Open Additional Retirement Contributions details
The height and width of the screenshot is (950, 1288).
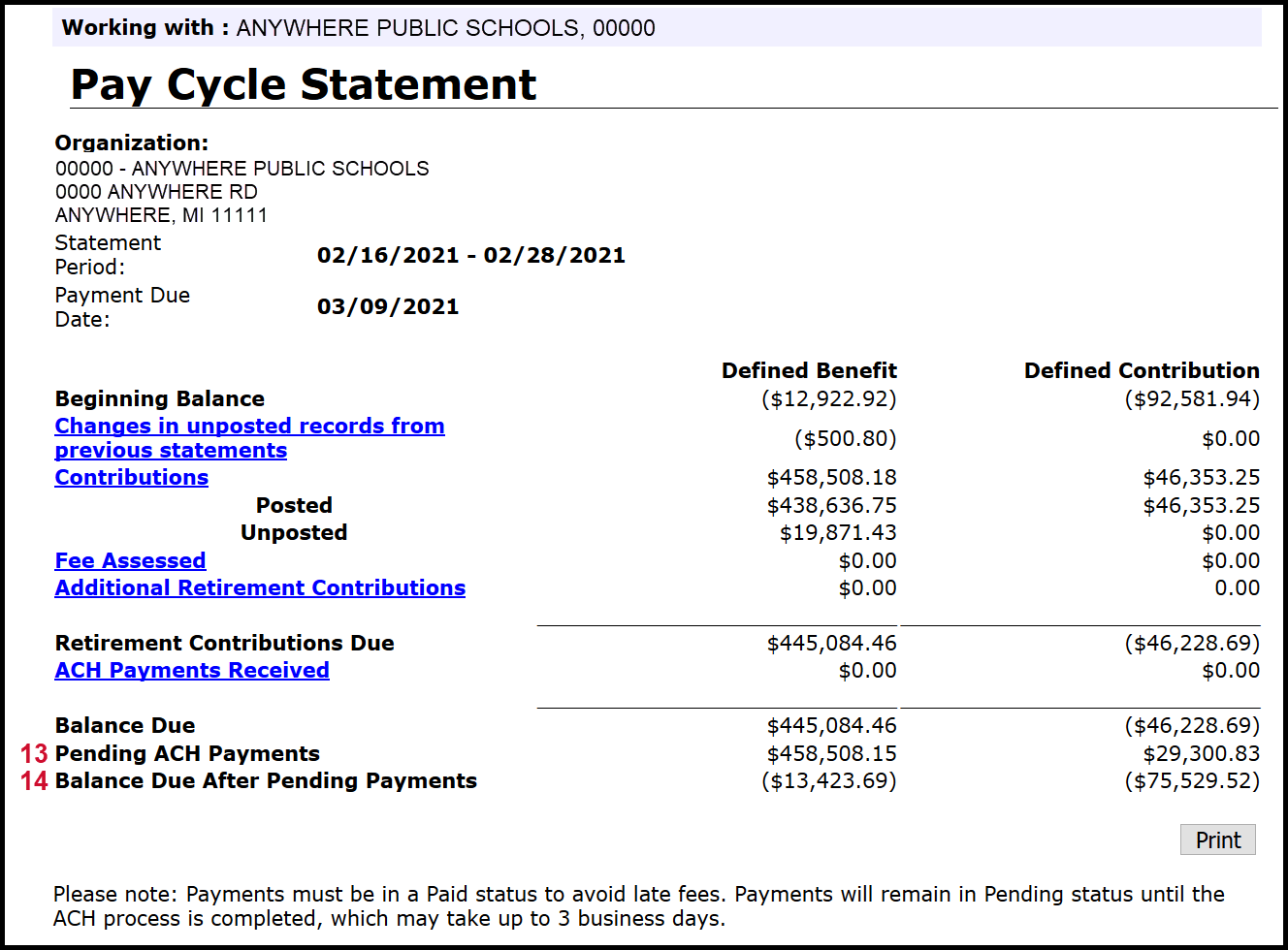[260, 587]
